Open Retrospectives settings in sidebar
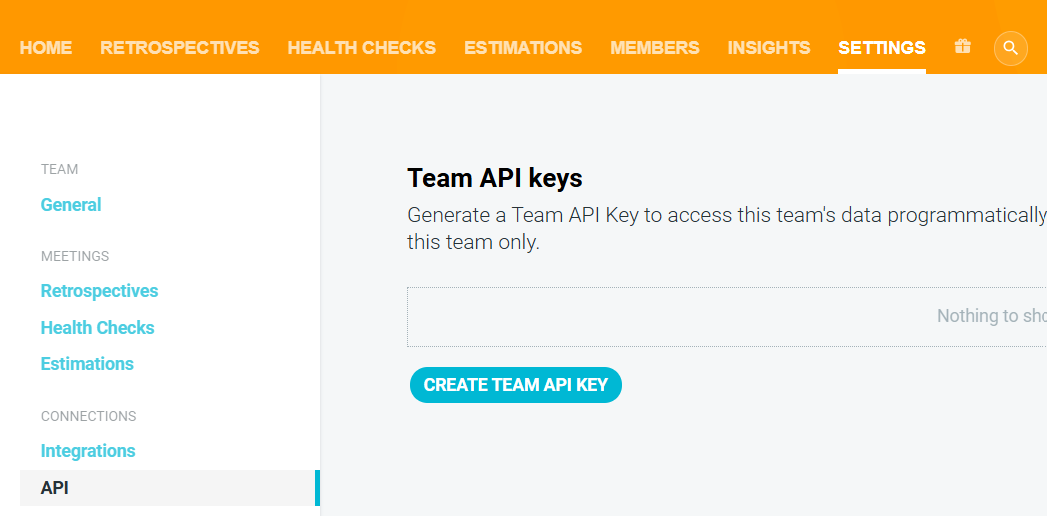Image resolution: width=1047 pixels, height=516 pixels. pyautogui.click(x=99, y=291)
